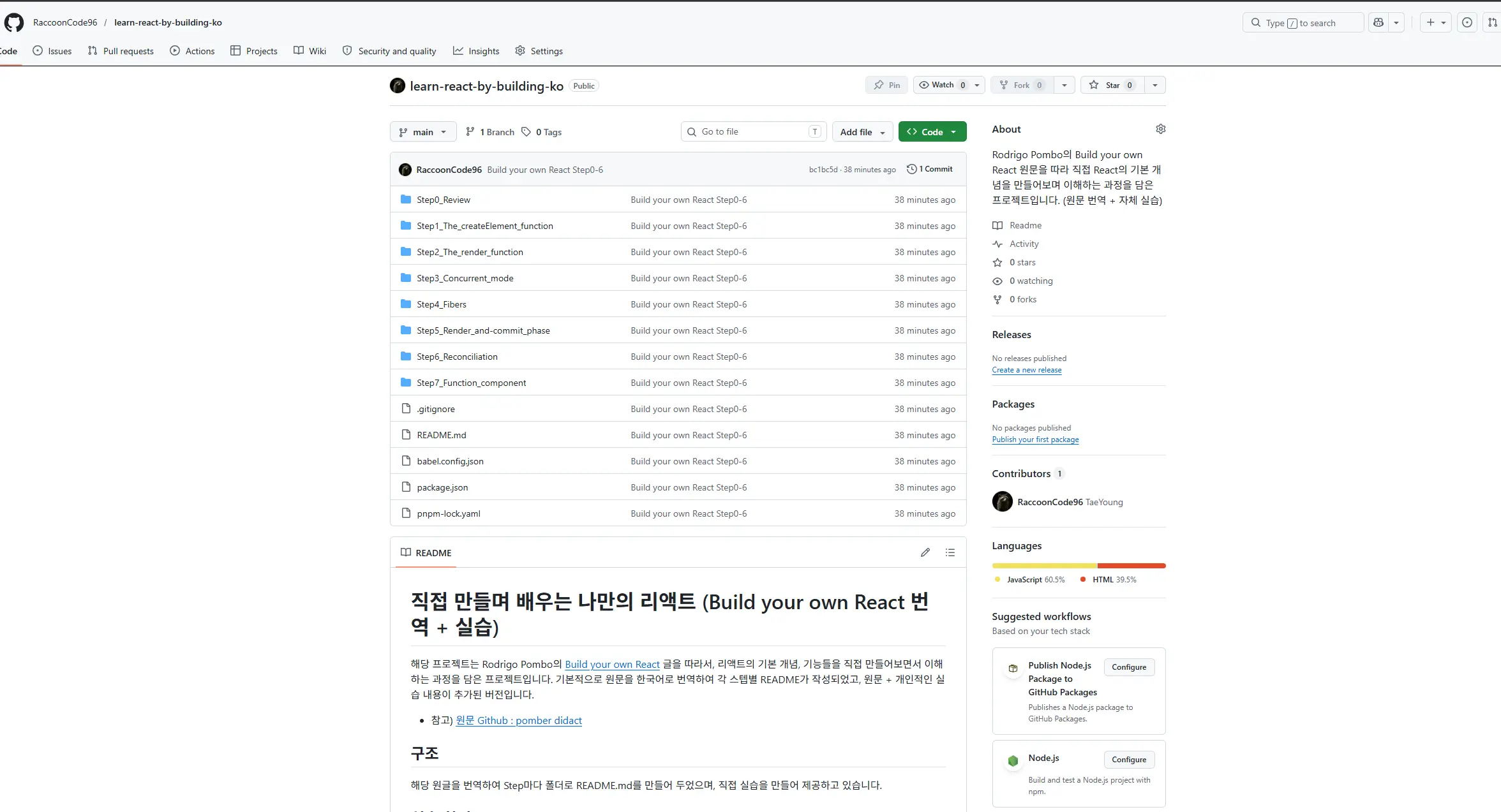View the 1 Branch list
Image resolution: width=1501 pixels, height=812 pixels.
(490, 132)
